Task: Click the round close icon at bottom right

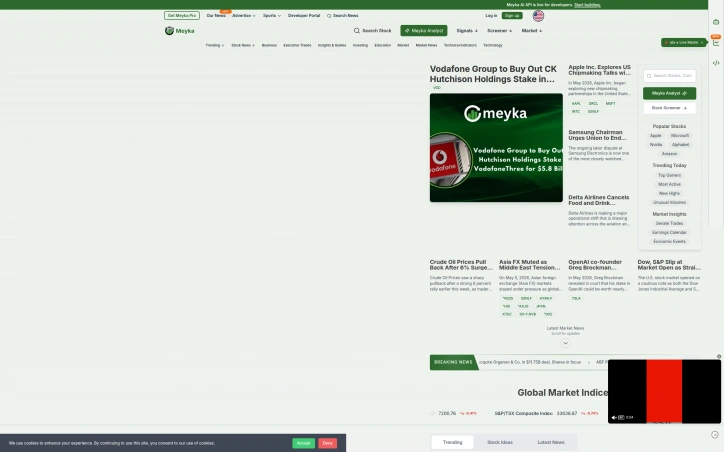Action: pyautogui.click(x=715, y=434)
